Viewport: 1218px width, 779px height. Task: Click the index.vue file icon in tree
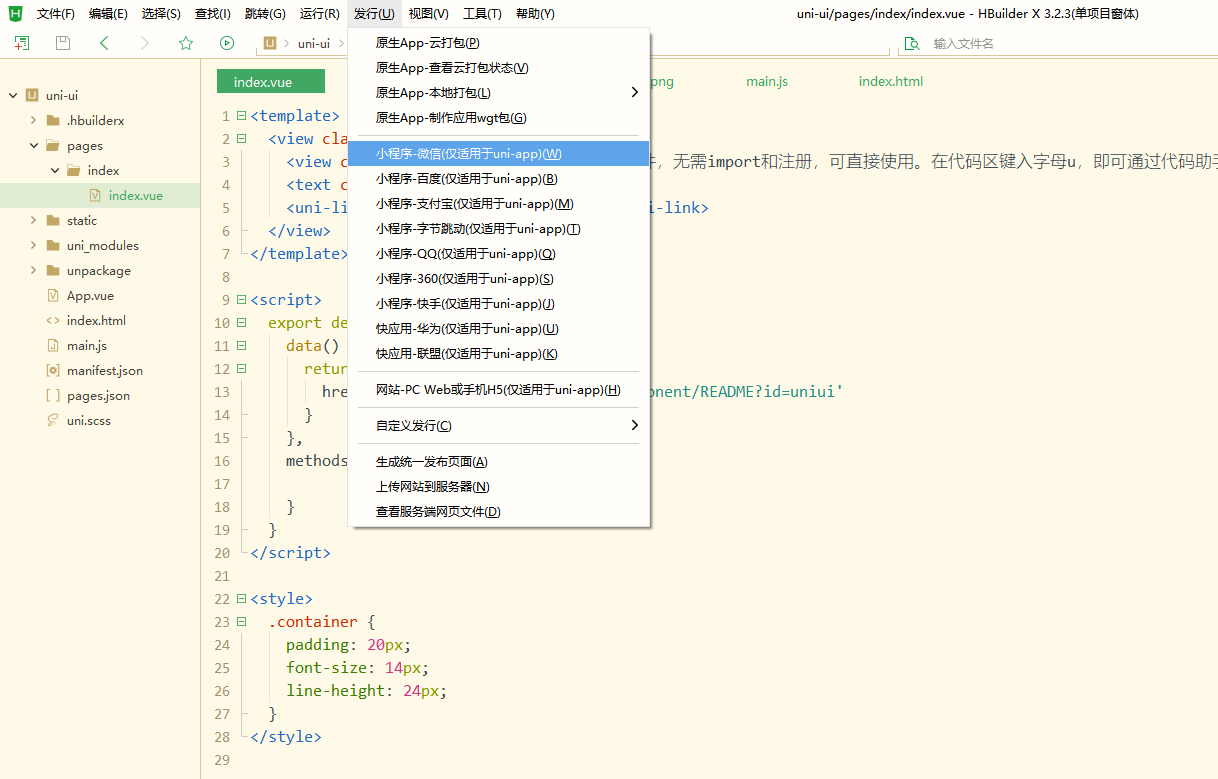pos(95,195)
